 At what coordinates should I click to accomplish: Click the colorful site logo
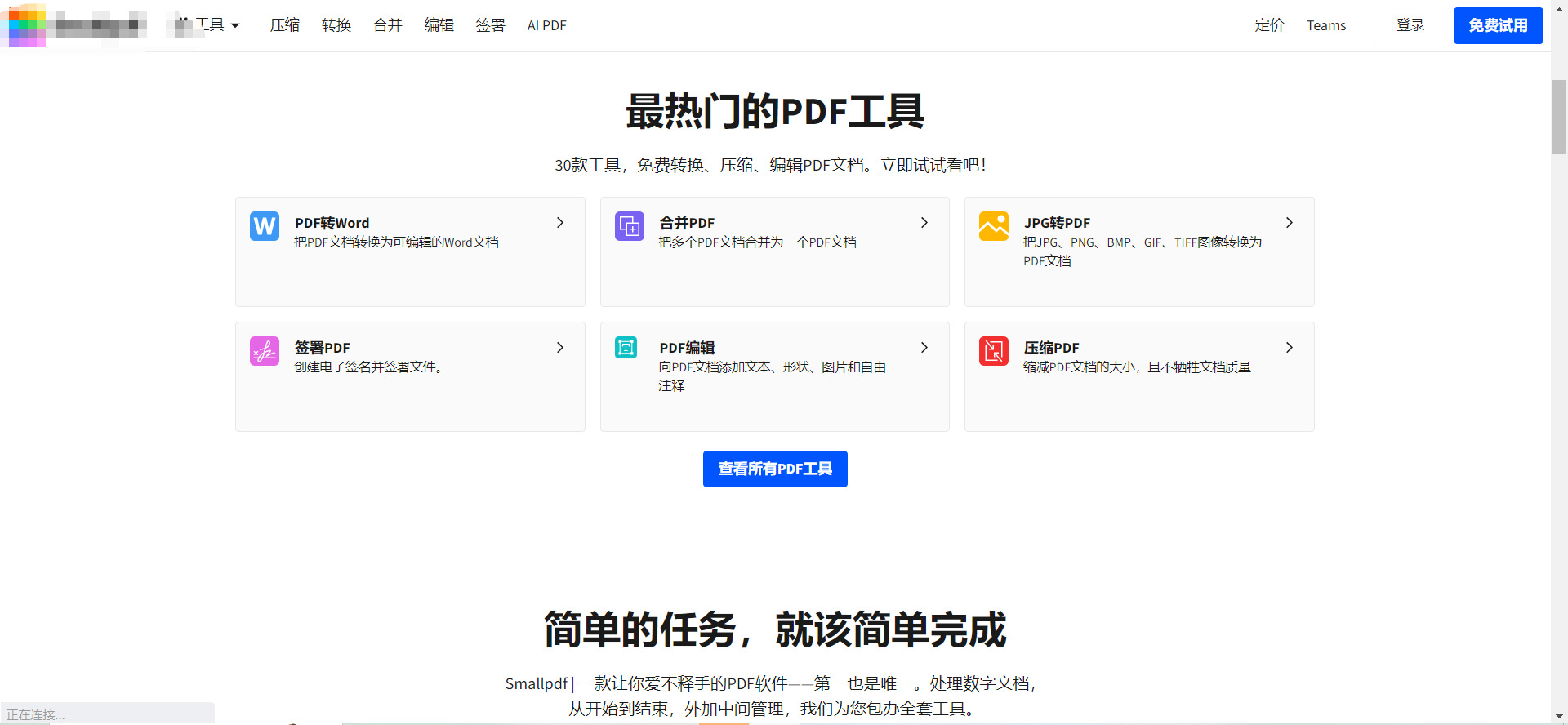(x=27, y=25)
